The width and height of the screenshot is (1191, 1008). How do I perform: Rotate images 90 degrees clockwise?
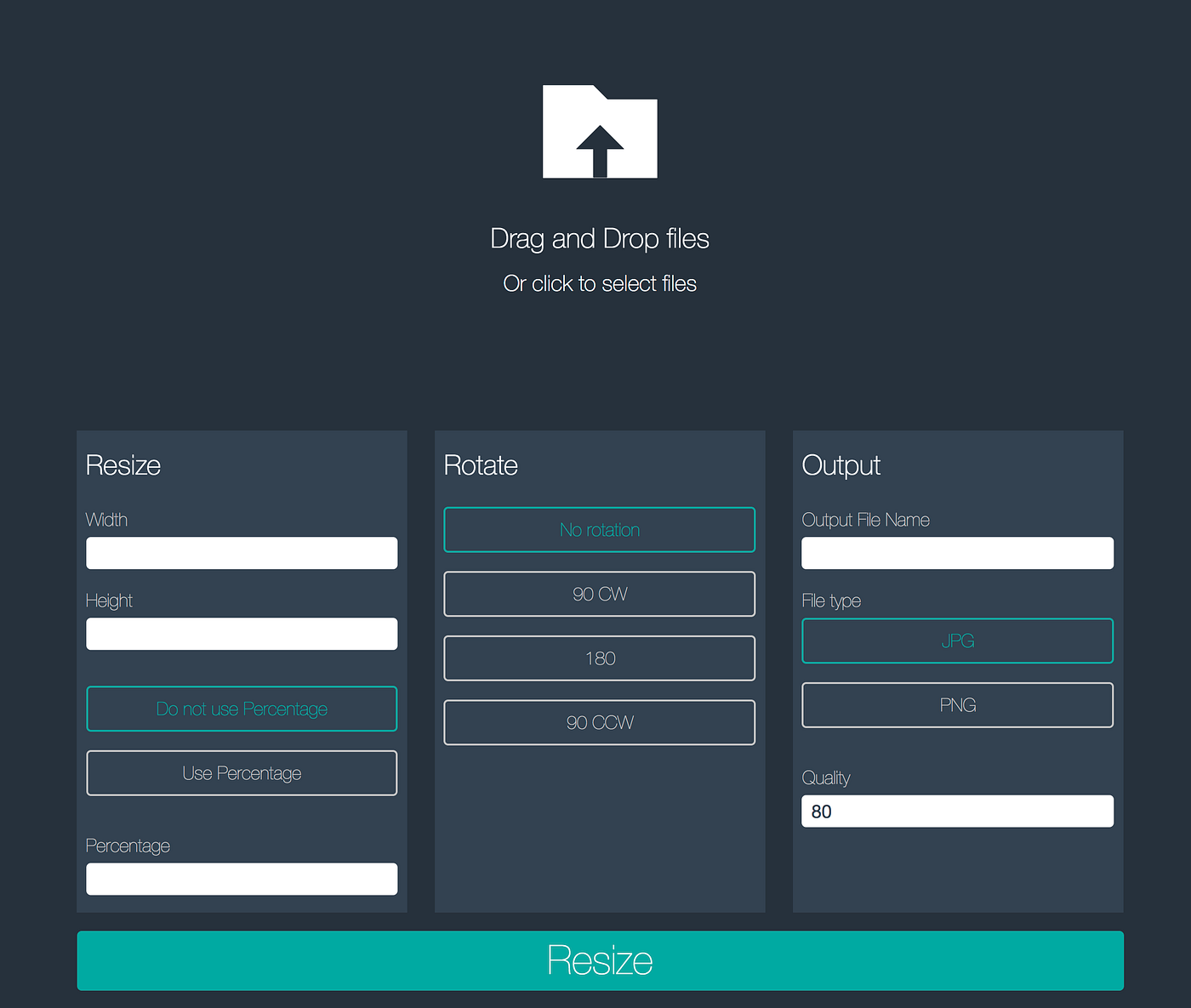tap(600, 594)
